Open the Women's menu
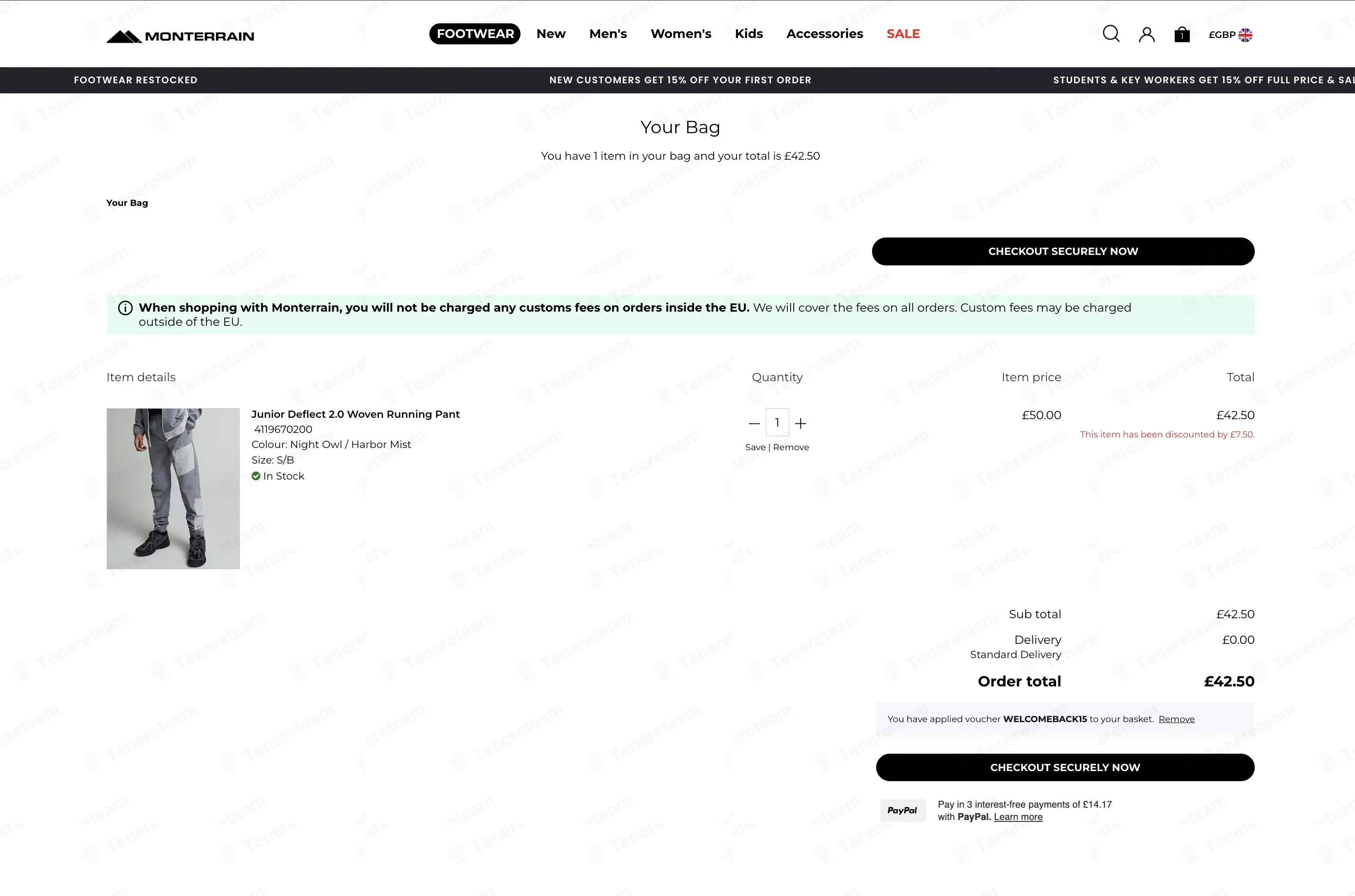 click(681, 34)
